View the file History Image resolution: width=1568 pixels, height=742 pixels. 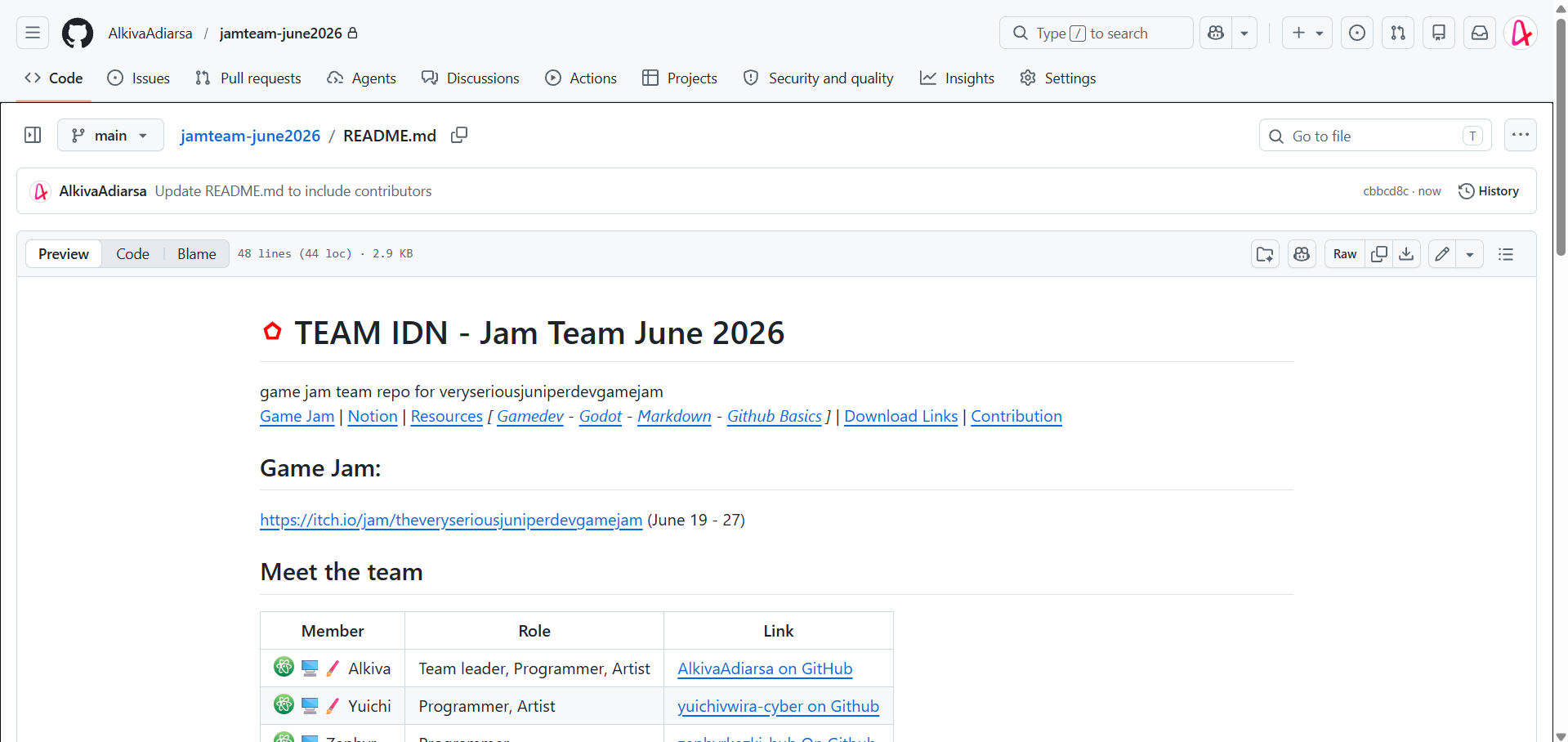[1489, 191]
